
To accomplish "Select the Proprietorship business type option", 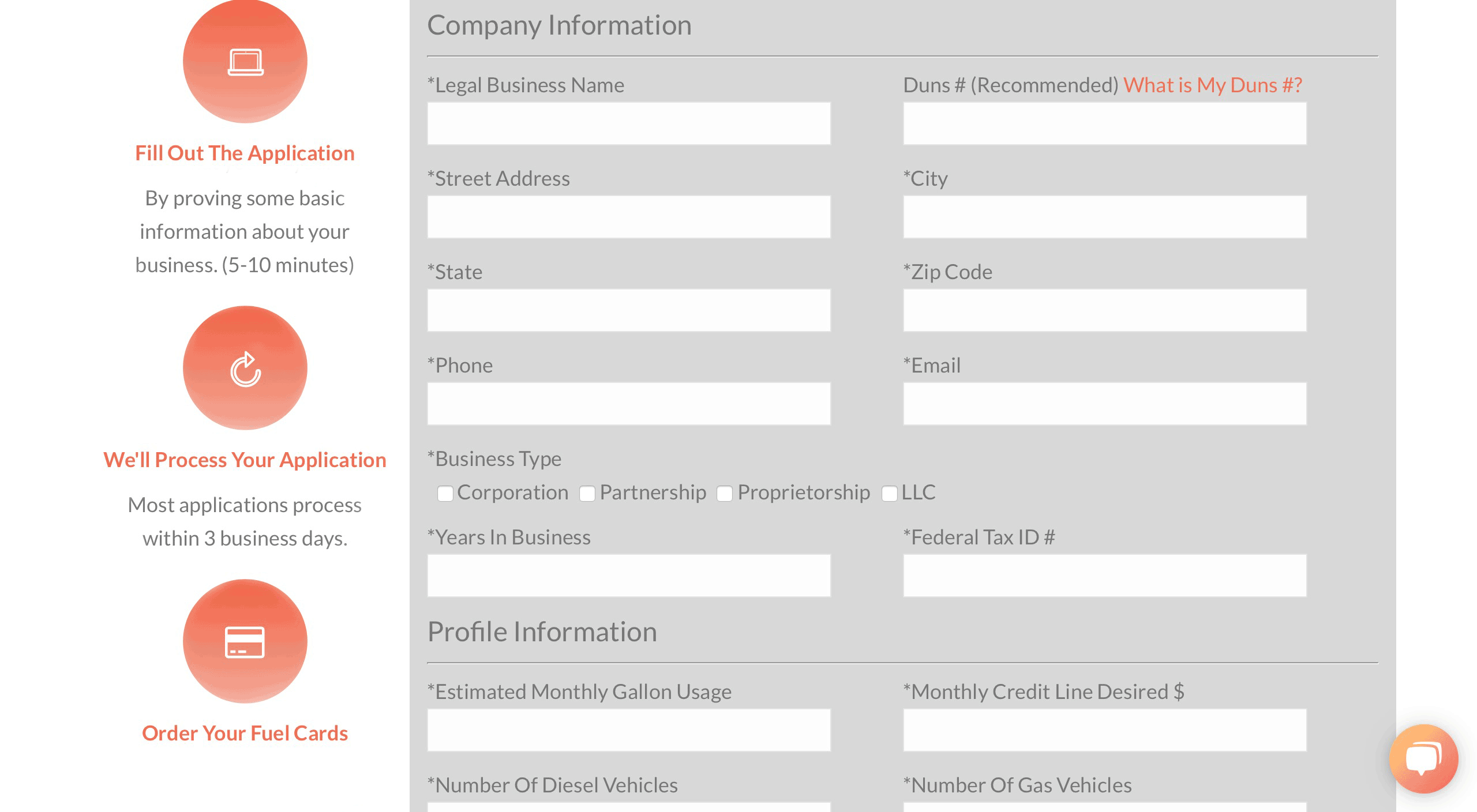I will (x=723, y=492).
